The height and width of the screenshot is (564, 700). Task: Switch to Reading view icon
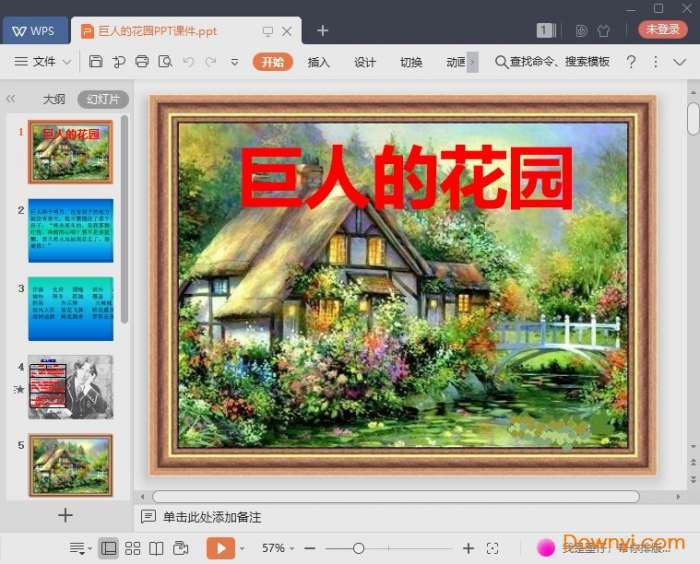156,548
